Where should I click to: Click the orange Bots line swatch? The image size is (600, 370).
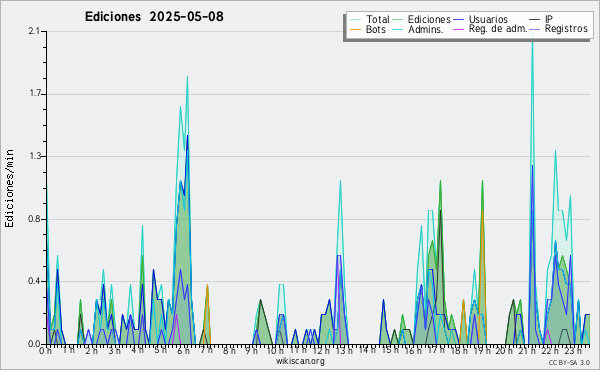click(355, 29)
